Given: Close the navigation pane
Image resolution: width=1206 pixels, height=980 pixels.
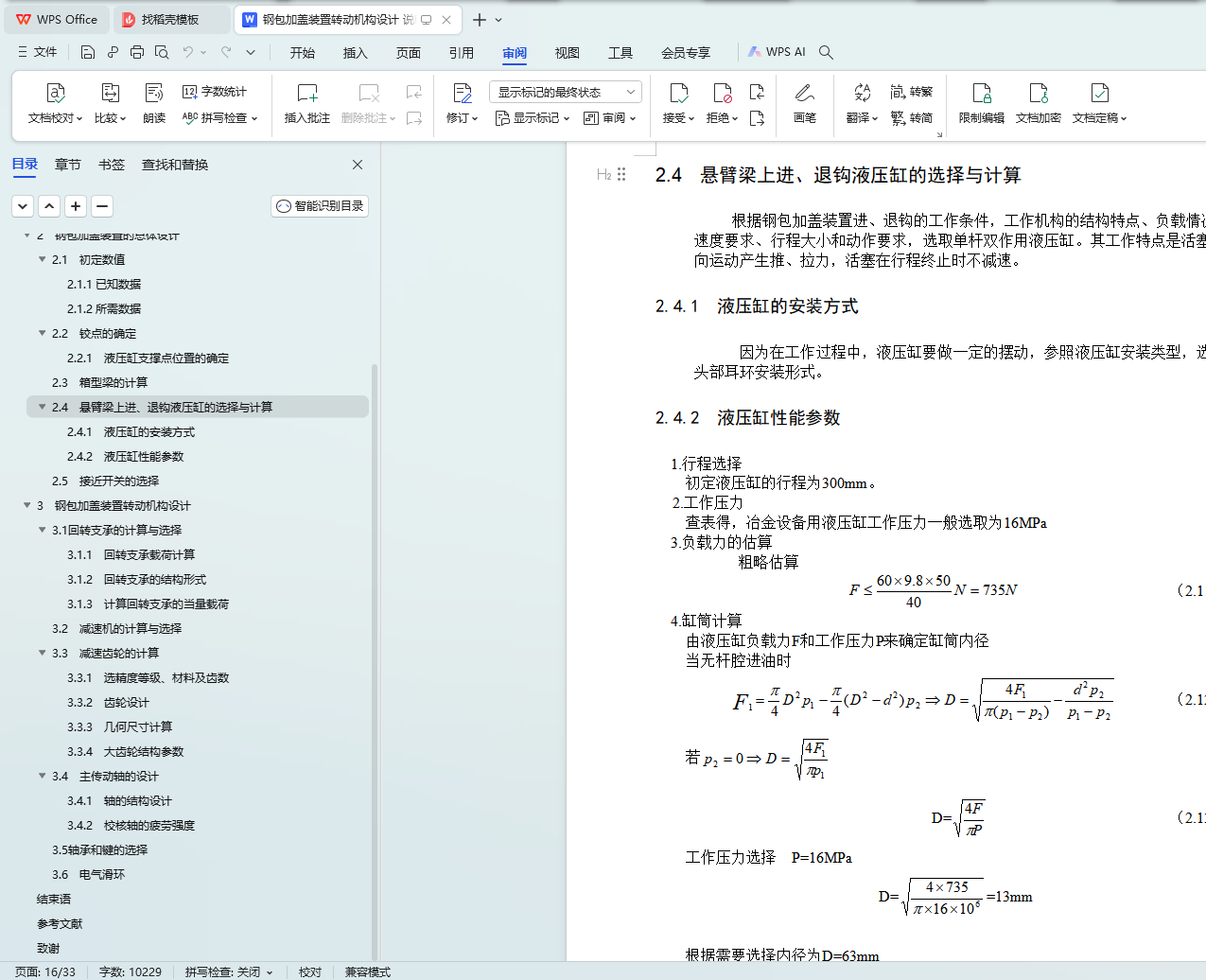Looking at the screenshot, I should coord(358,165).
